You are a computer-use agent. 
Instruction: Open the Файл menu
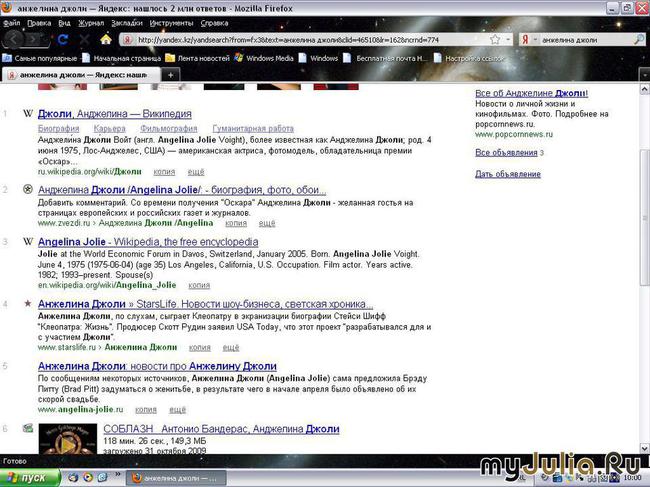click(12, 23)
